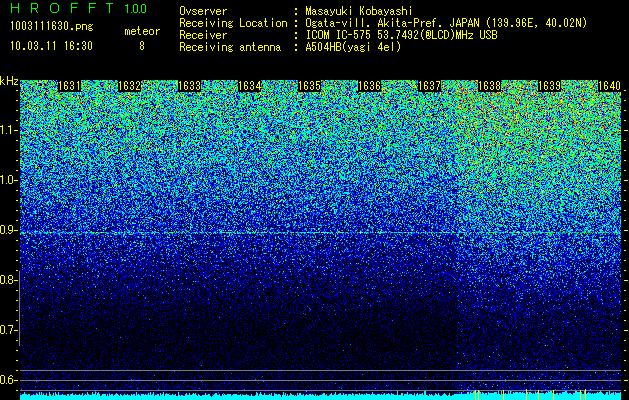The height and width of the screenshot is (400, 629).
Task: Click the 'Receiving antenna' label
Action: pos(230,47)
